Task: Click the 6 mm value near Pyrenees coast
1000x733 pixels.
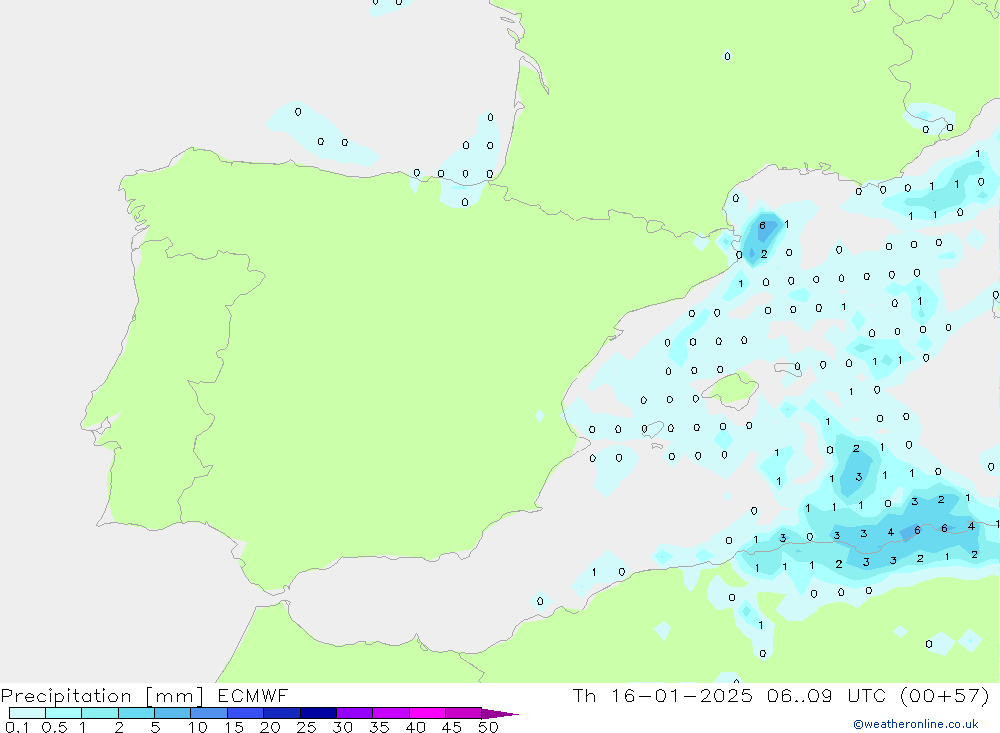Action: click(x=762, y=226)
